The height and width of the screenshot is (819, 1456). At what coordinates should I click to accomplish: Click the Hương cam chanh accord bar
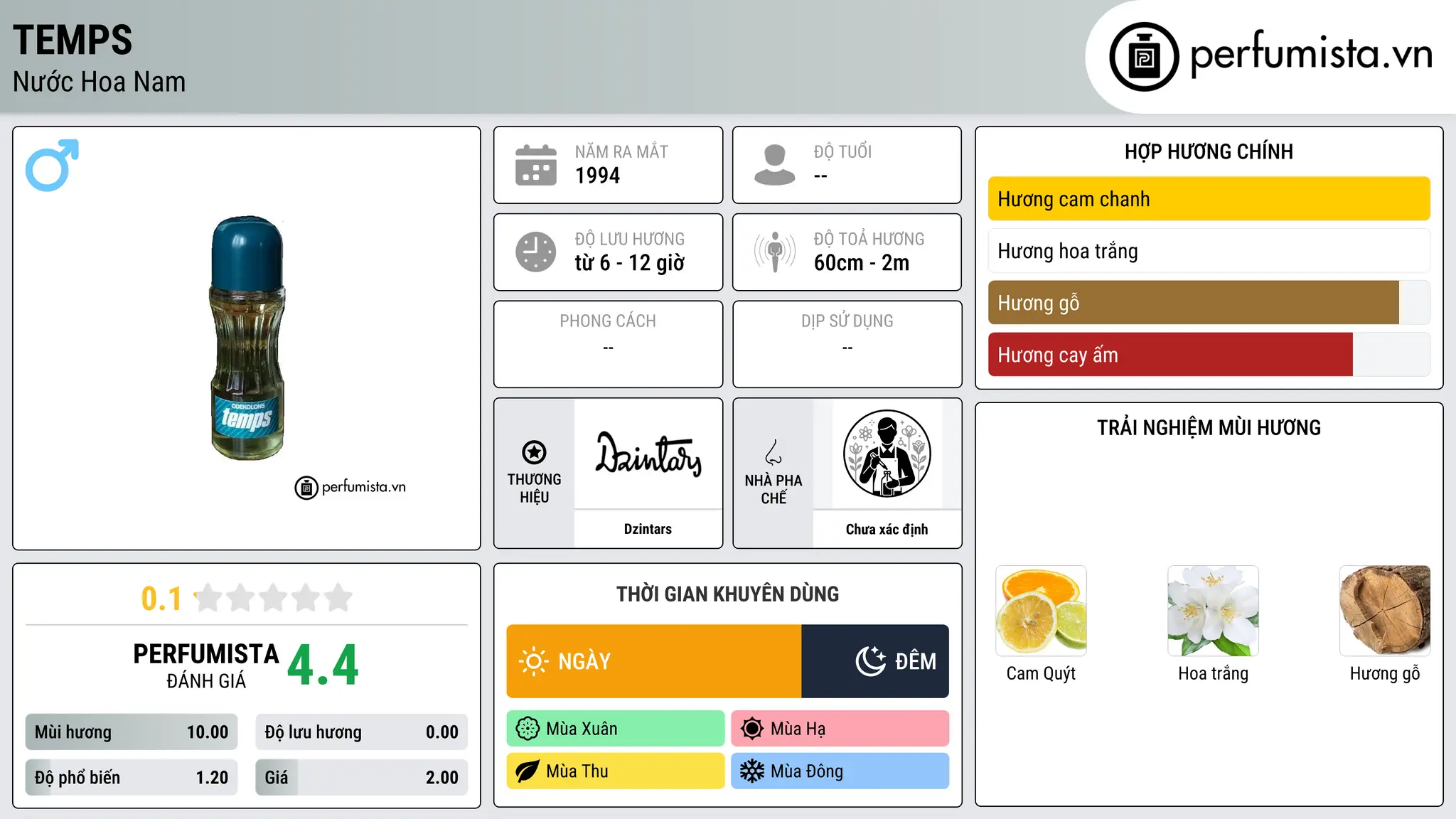tap(1209, 199)
